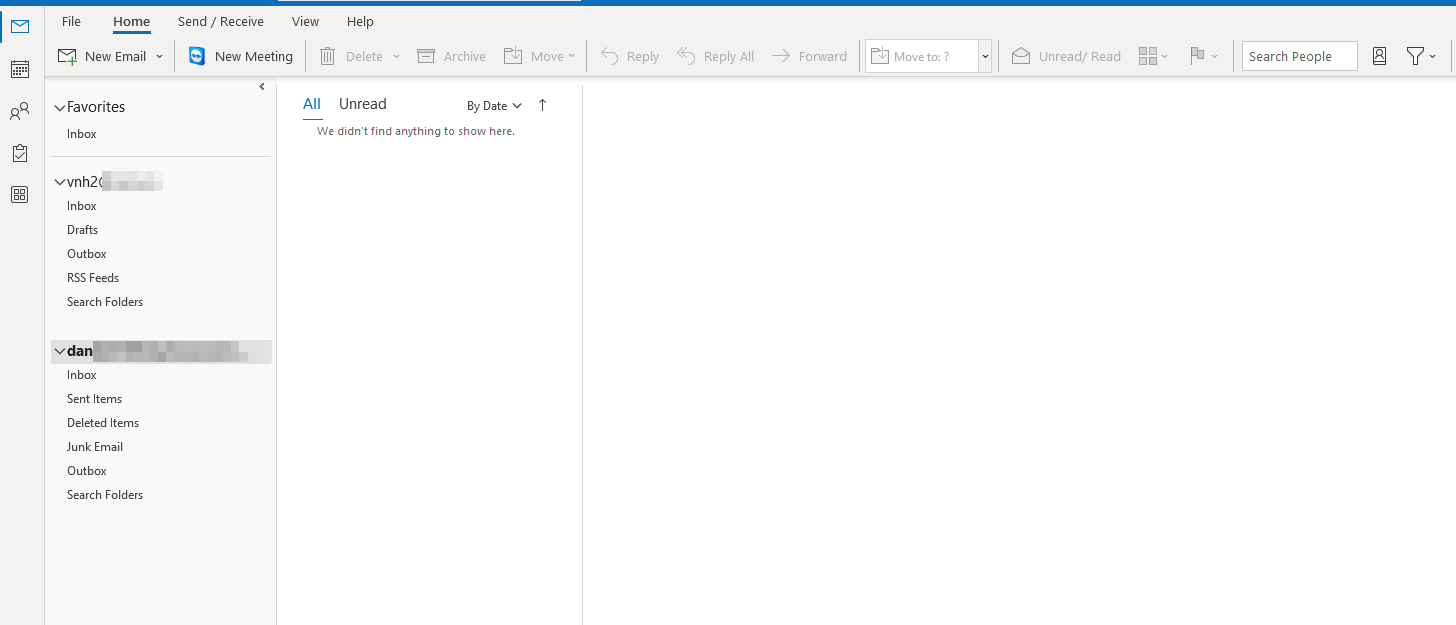
Task: Open the Calendar view in sidebar
Action: [x=20, y=69]
